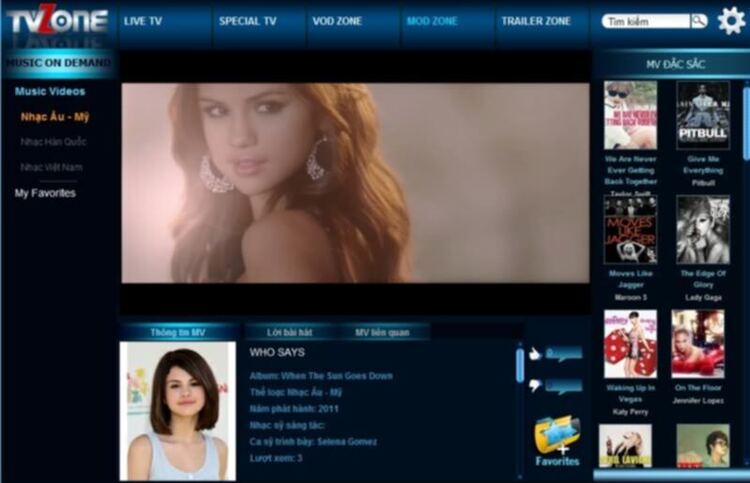Open the MOD ZONE menu
The image size is (750, 483).
[432, 21]
